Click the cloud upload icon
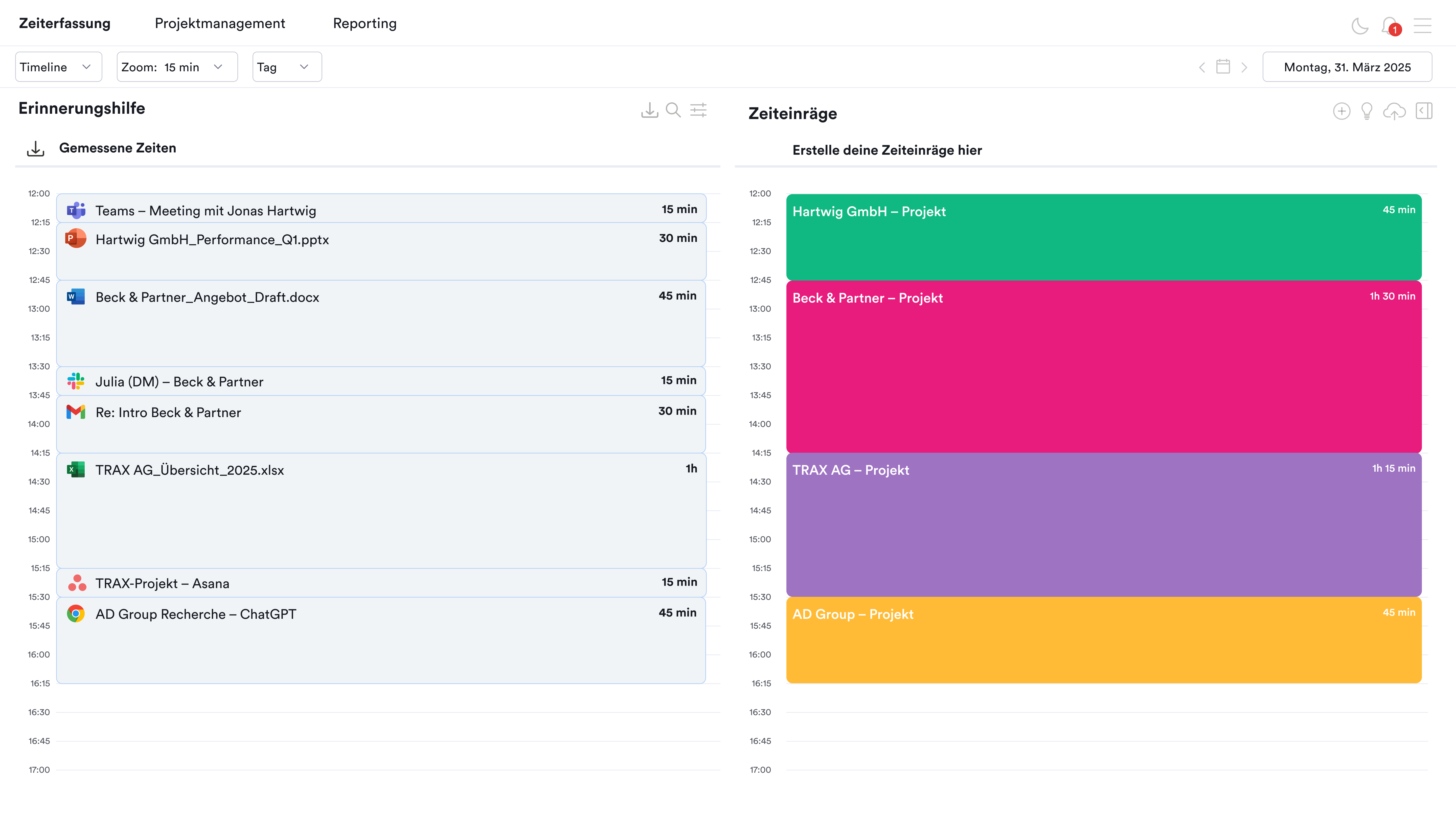 [x=1394, y=111]
